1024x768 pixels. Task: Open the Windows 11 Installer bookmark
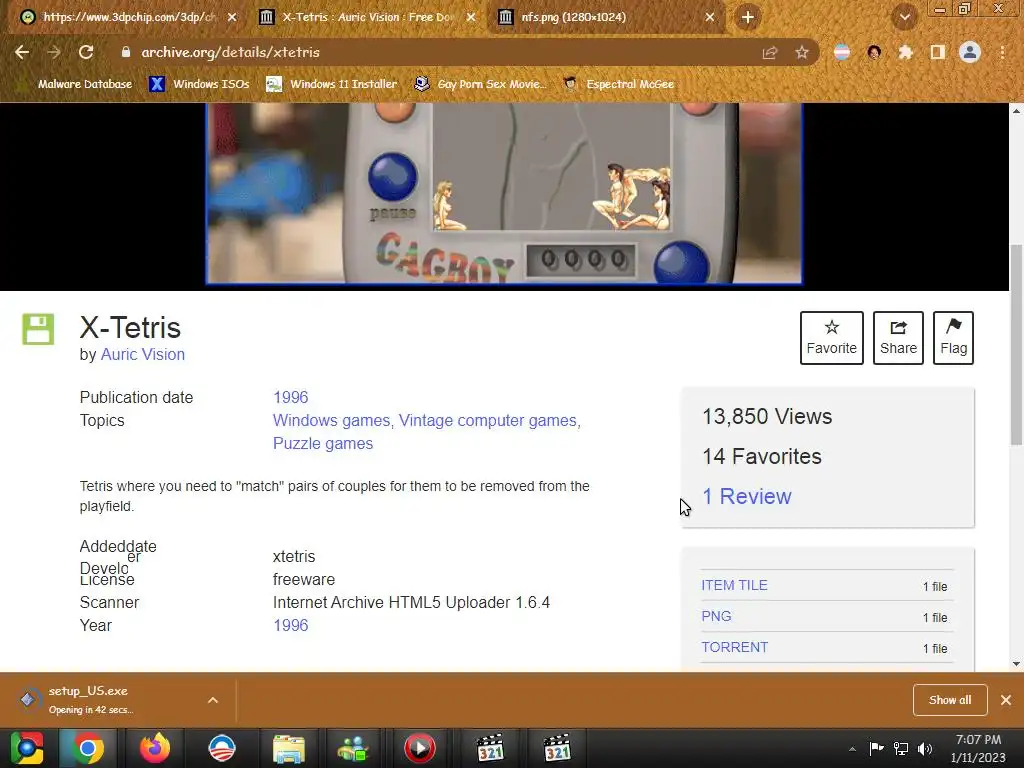point(332,84)
